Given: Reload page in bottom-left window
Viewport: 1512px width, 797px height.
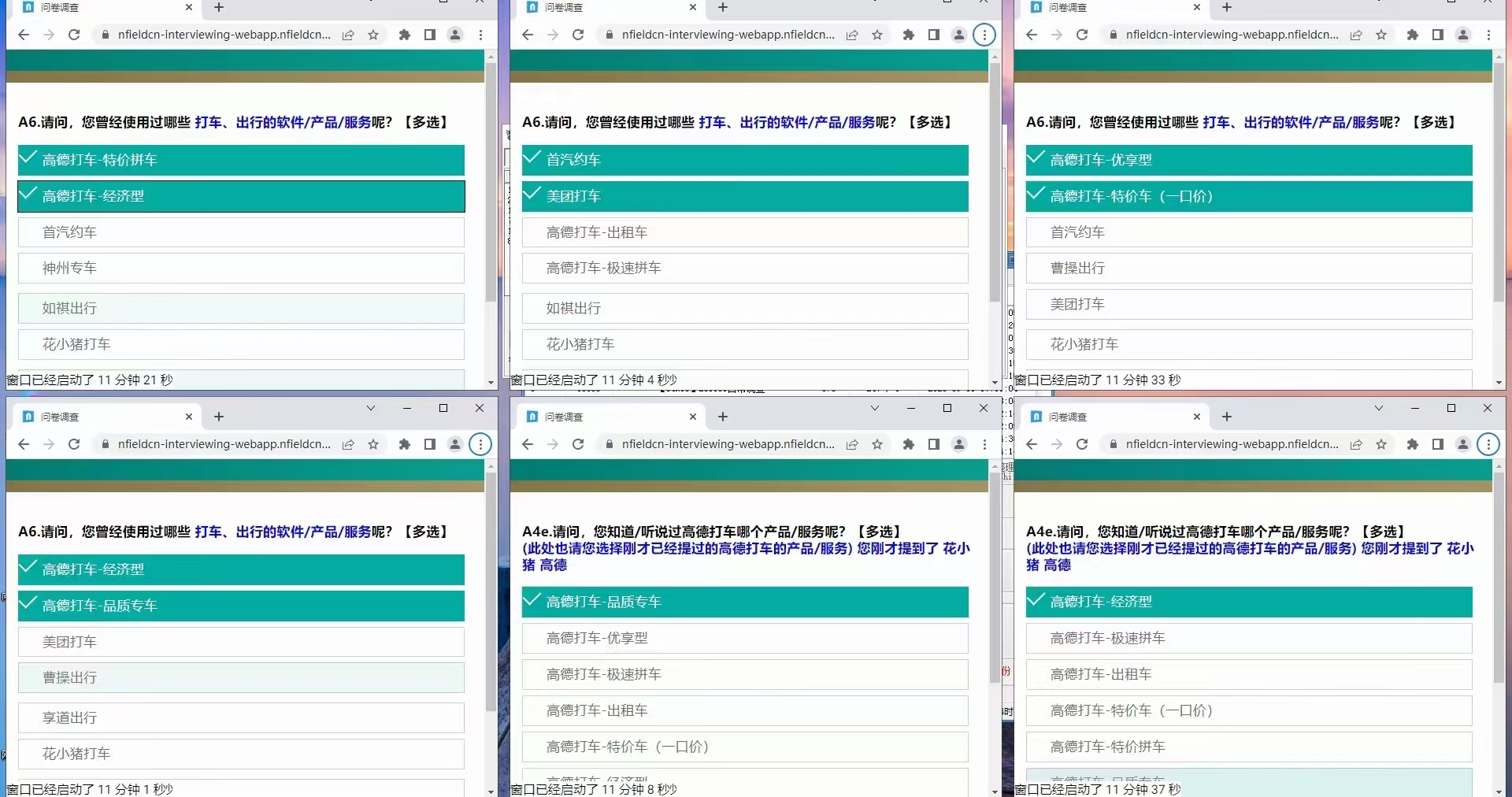Looking at the screenshot, I should [x=74, y=444].
